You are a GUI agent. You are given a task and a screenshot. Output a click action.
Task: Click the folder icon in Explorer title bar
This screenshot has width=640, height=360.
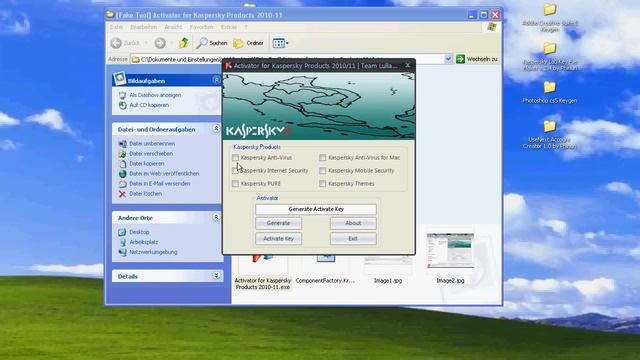click(x=110, y=15)
